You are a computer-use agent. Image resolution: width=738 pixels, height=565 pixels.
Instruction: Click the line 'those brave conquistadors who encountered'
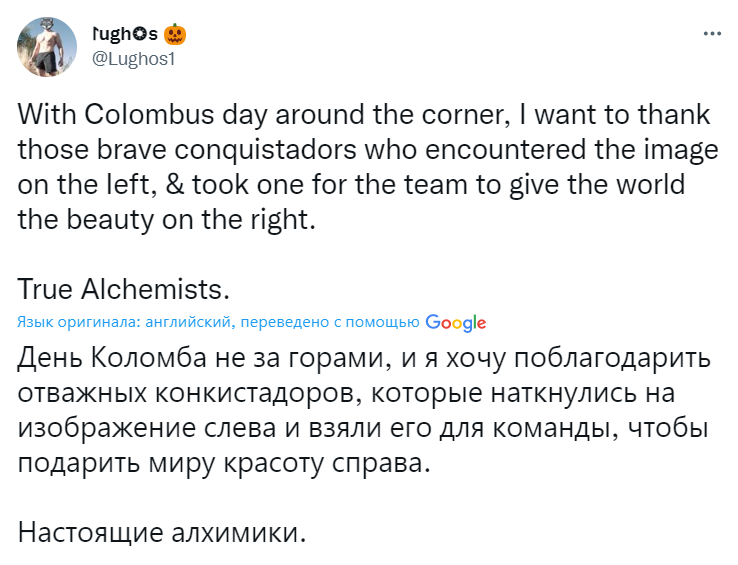(x=368, y=150)
